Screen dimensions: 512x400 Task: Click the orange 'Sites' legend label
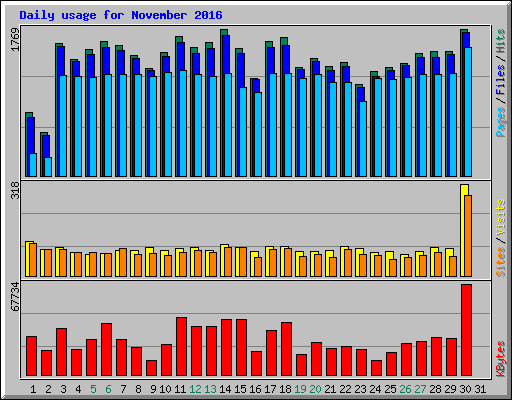pyautogui.click(x=500, y=262)
